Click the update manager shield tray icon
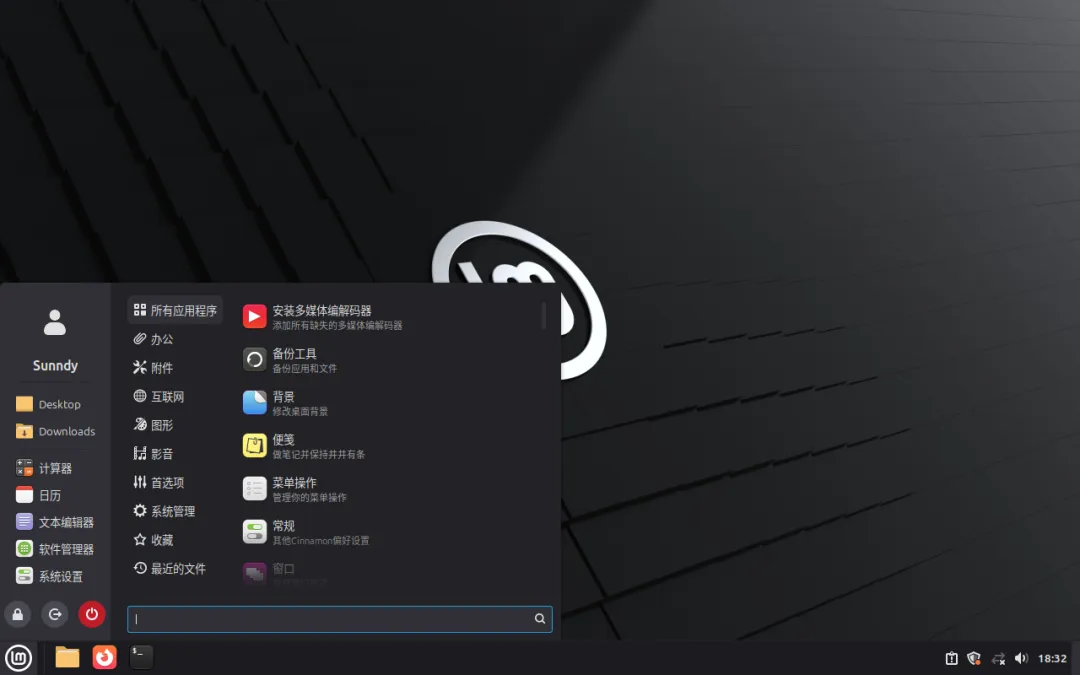This screenshot has width=1080, height=675. click(974, 658)
